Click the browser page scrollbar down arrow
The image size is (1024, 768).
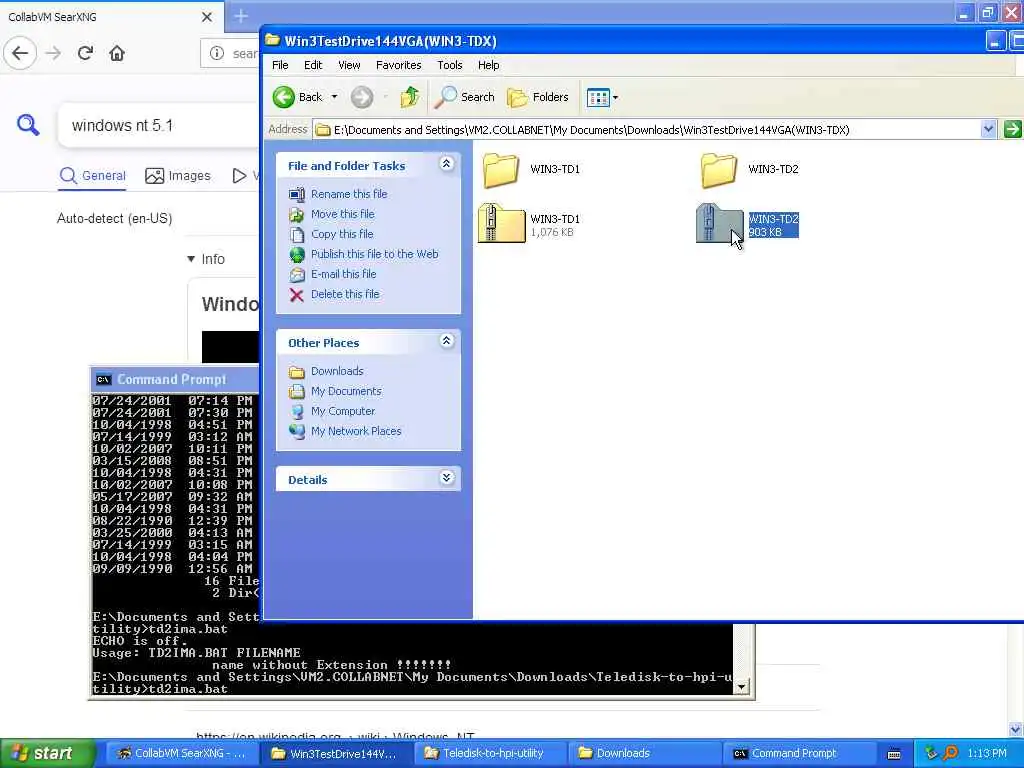pos(1016,729)
